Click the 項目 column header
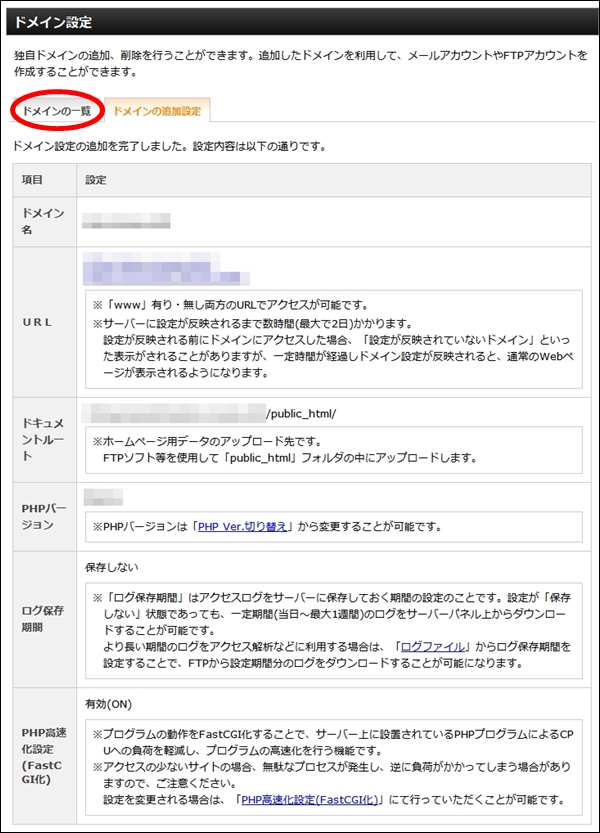Viewport: 600px width, 833px height. 32,180
